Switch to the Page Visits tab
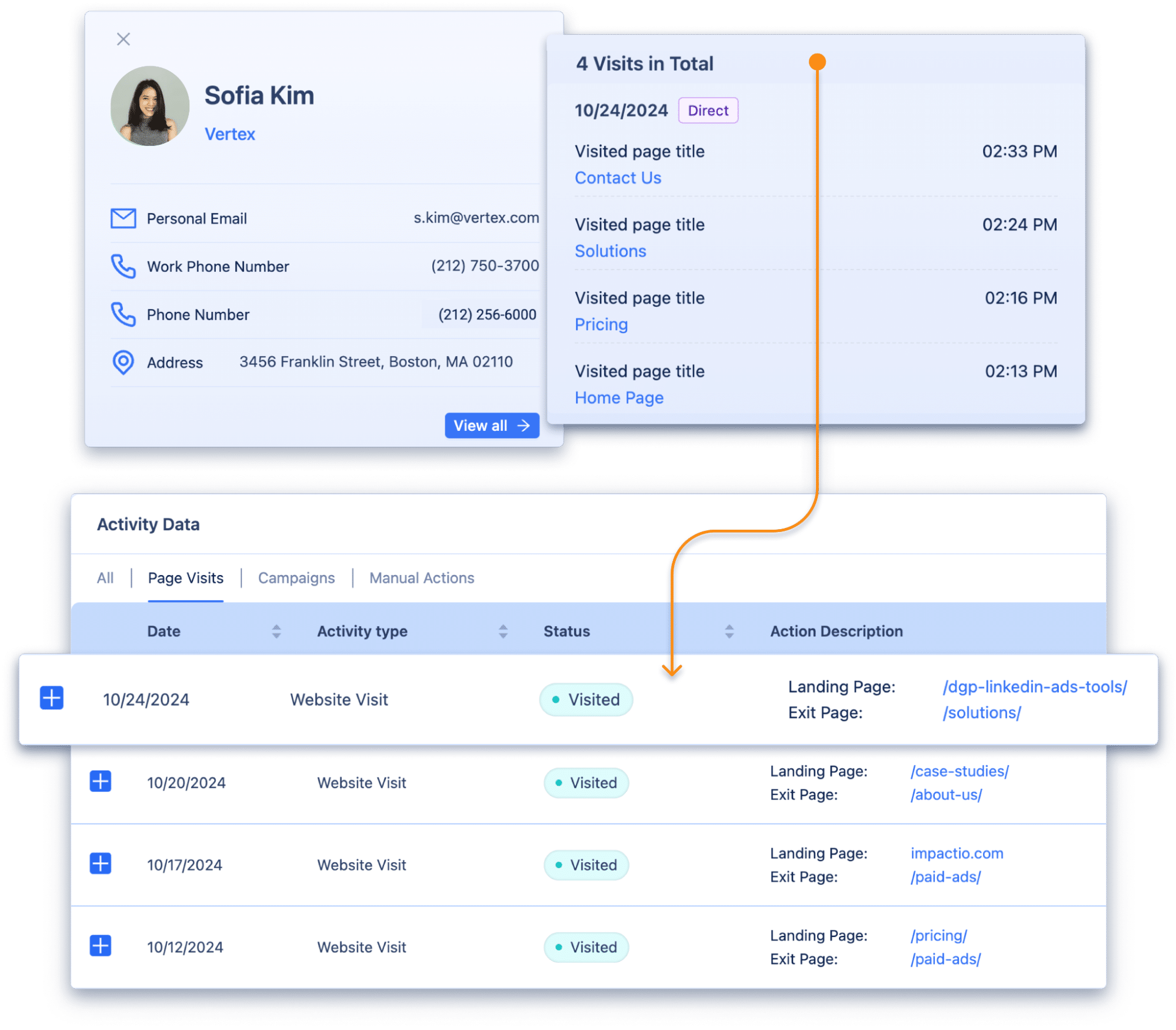The width and height of the screenshot is (1176, 1030). click(x=185, y=578)
